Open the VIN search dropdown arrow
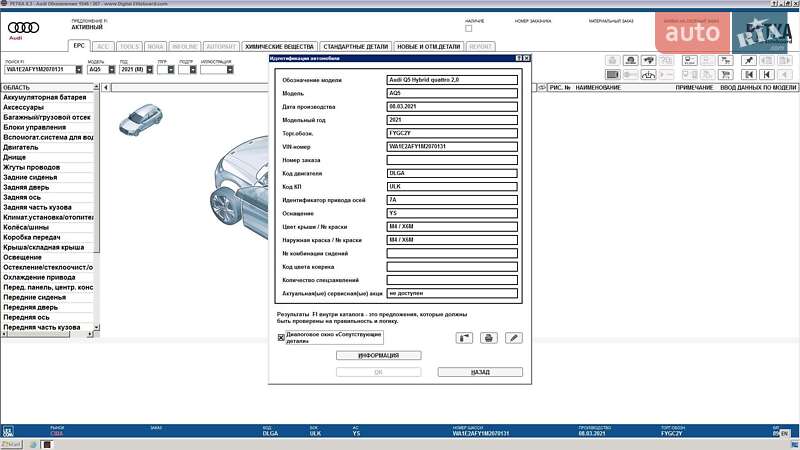 pyautogui.click(x=79, y=69)
